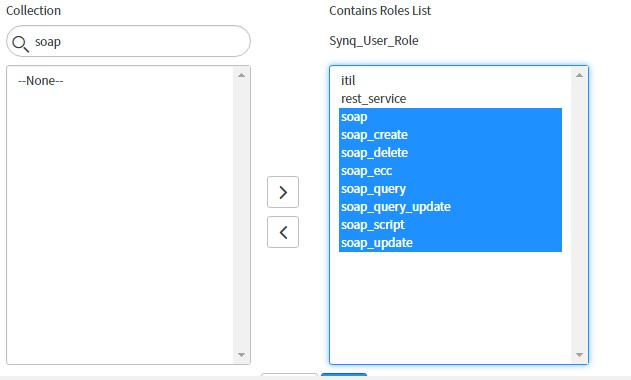Screen dimensions: 631x380
Task: Select soap_query_update in the roles list
Action: click(450, 207)
